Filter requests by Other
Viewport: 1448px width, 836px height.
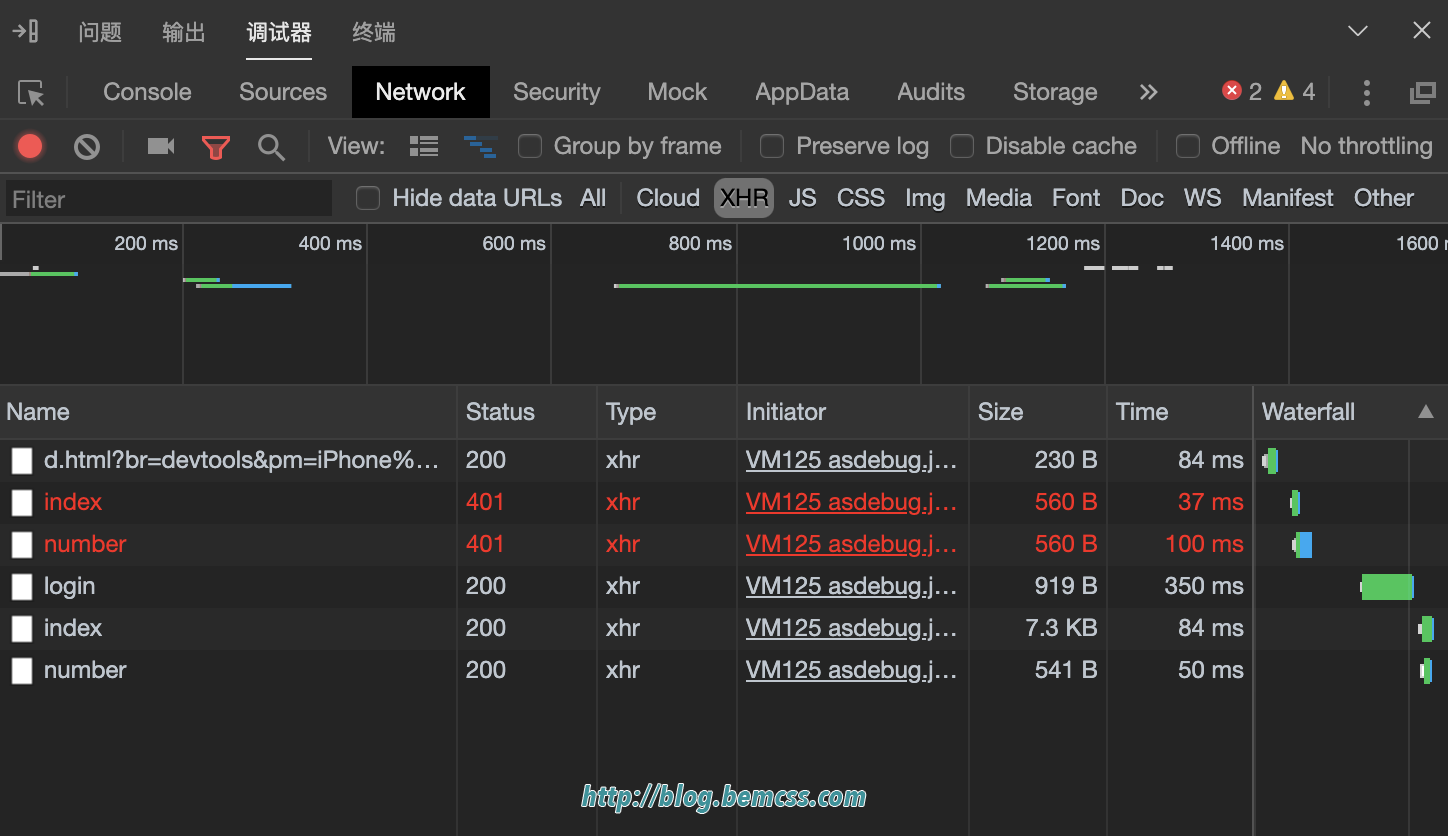pyautogui.click(x=1384, y=198)
